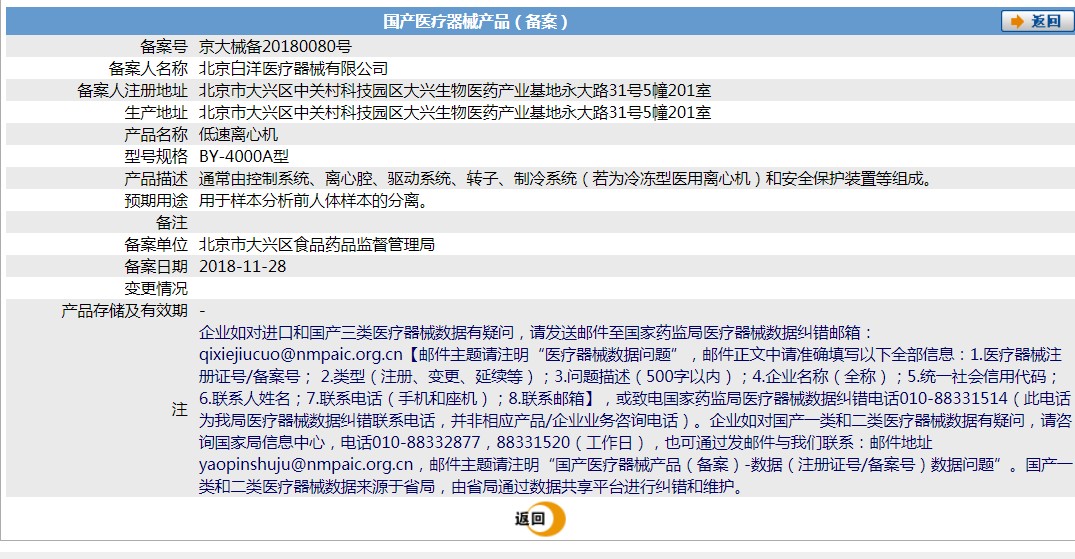This screenshot has width=1075, height=559.
Task: Click the 备注 row label
Action: point(172,223)
